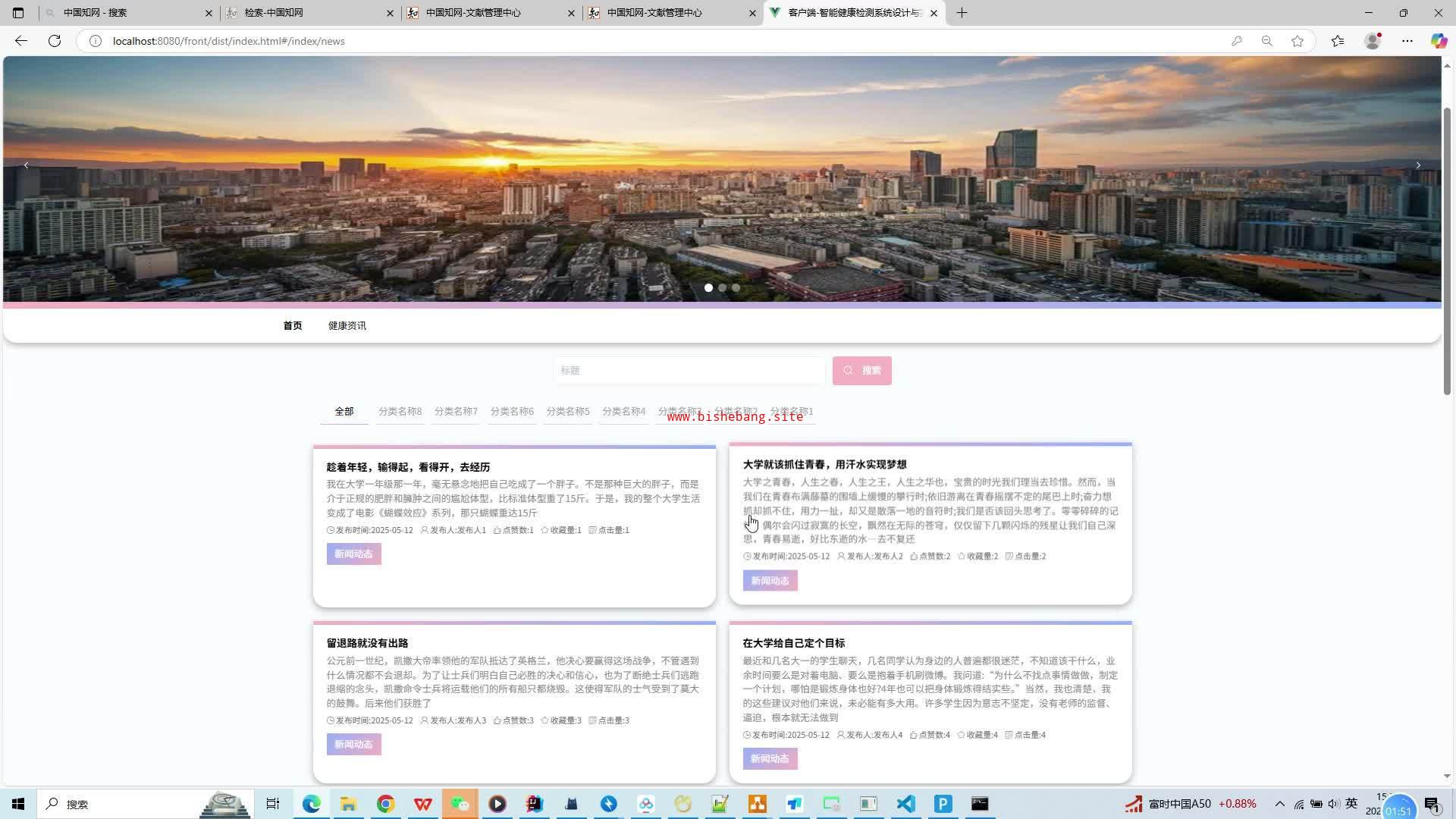The image size is (1456, 819).
Task: Go back to previous page
Action: tap(21, 41)
